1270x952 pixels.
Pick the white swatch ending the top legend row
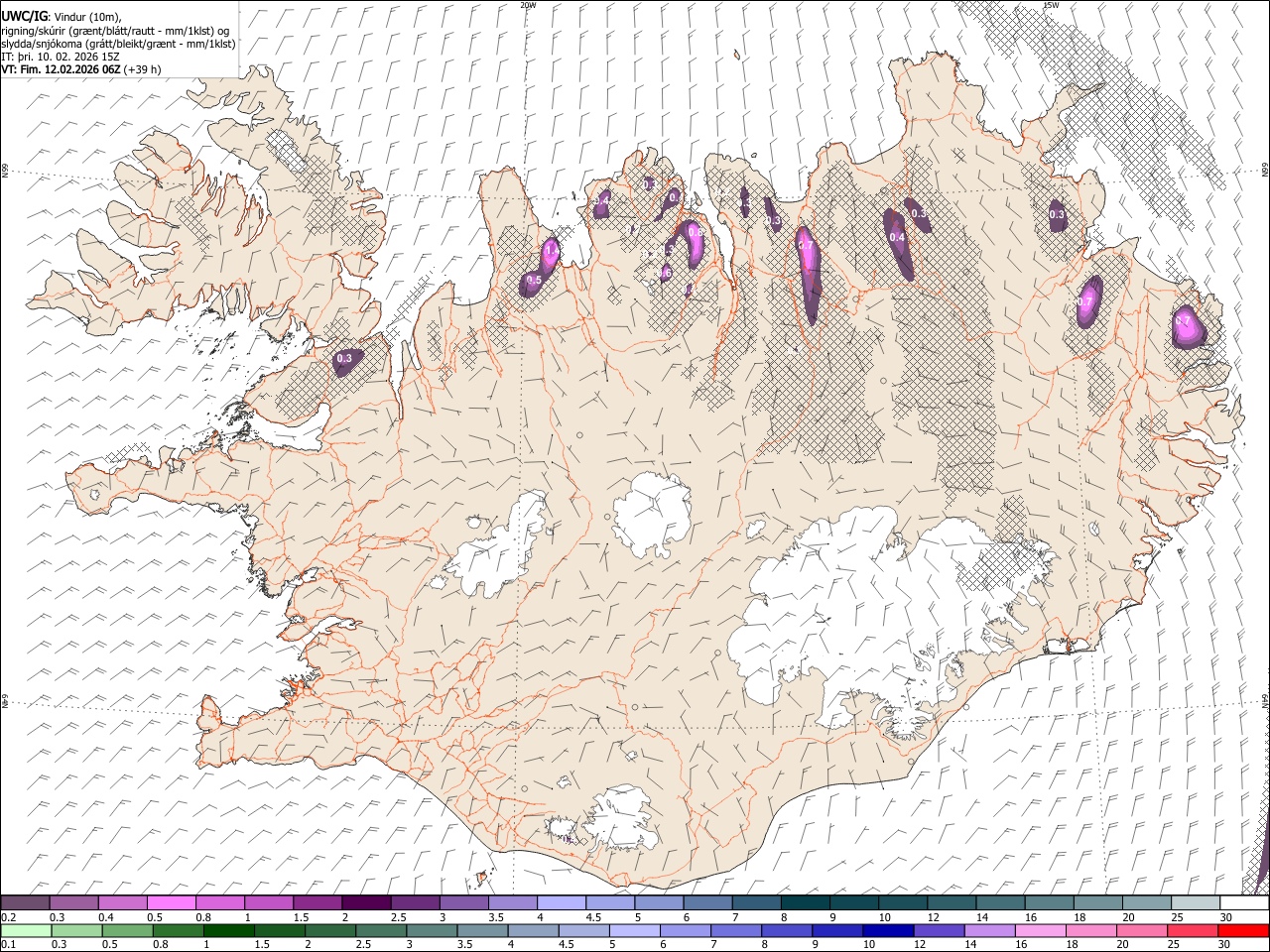1244,903
